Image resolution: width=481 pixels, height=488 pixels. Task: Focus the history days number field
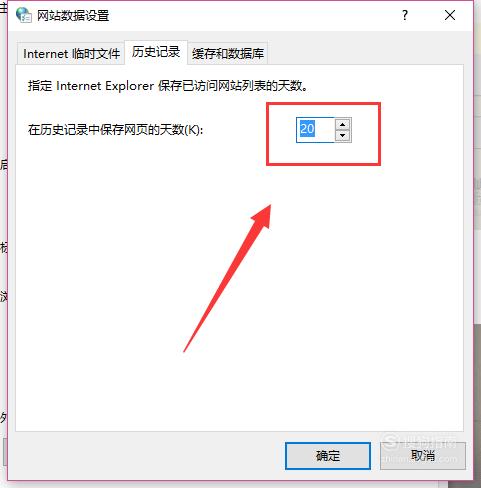[315, 130]
